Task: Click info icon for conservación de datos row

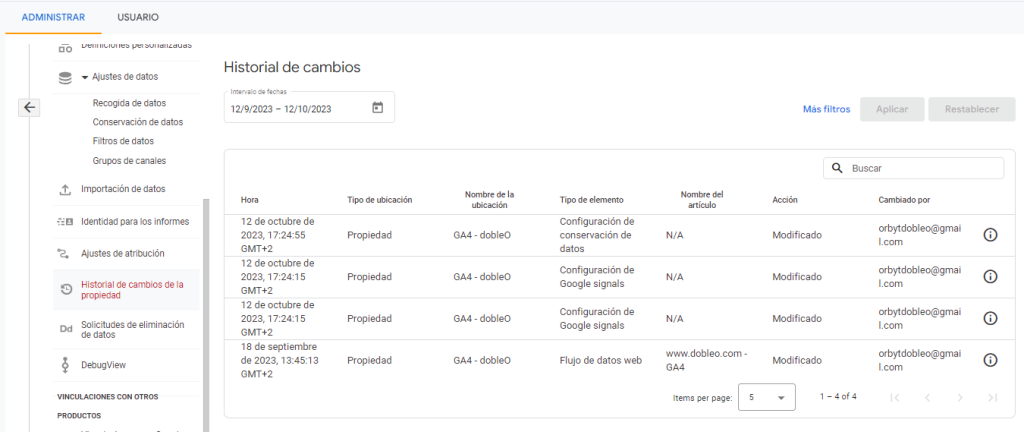Action: (x=990, y=235)
